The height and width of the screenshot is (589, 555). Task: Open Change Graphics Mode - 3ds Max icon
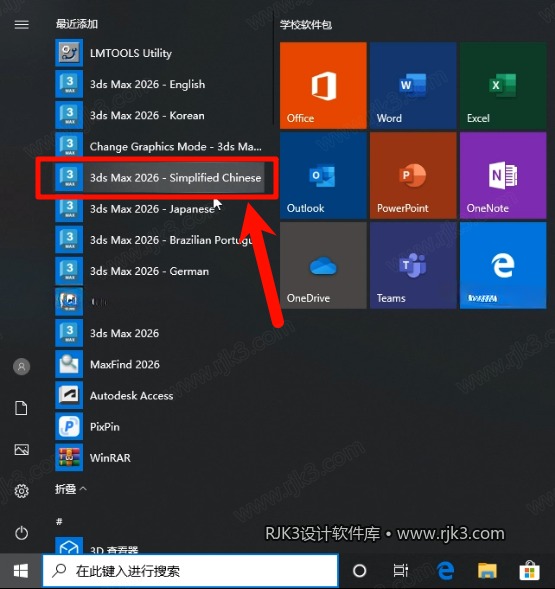(69, 146)
